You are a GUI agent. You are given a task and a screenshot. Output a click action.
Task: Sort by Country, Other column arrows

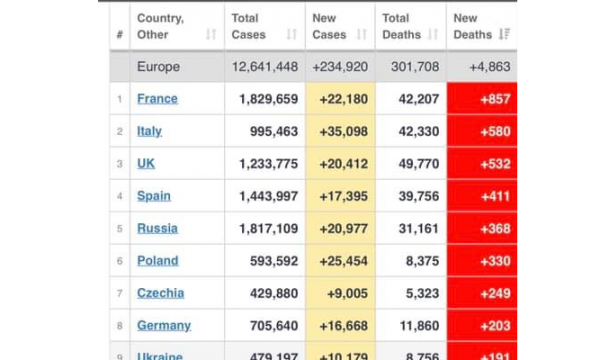click(x=211, y=34)
